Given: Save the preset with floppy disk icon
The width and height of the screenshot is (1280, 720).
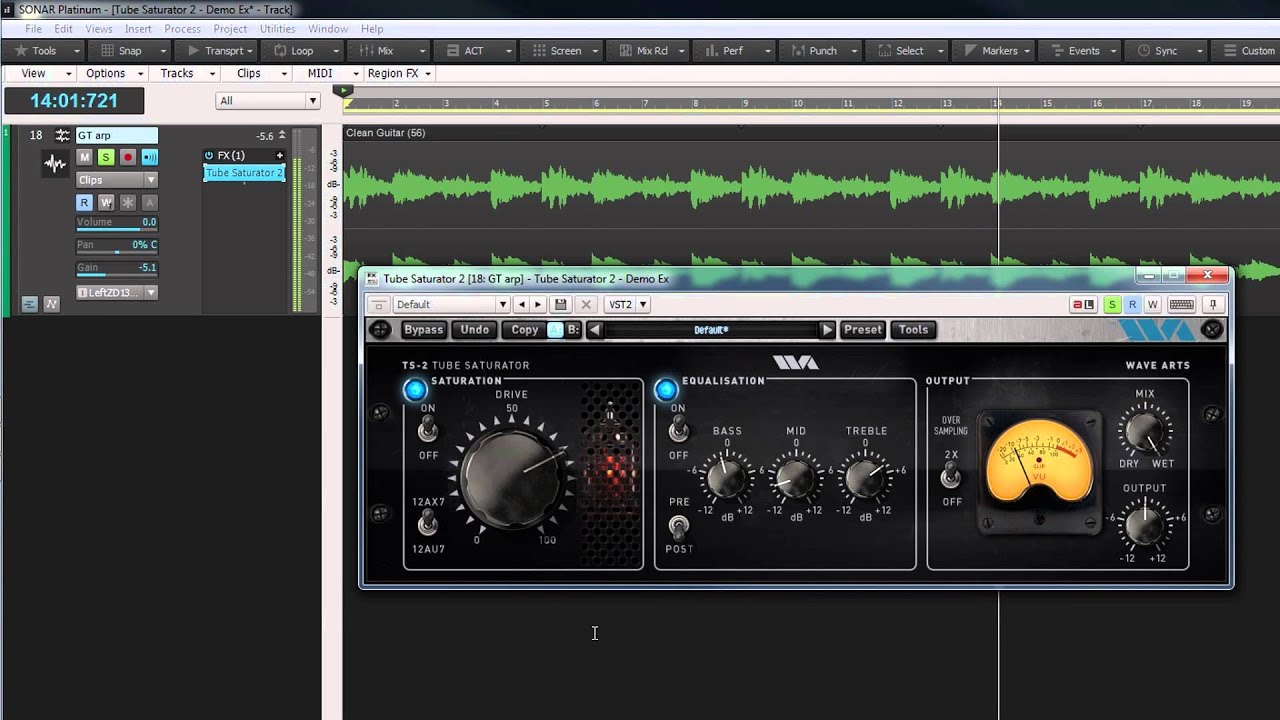Looking at the screenshot, I should click(x=561, y=304).
